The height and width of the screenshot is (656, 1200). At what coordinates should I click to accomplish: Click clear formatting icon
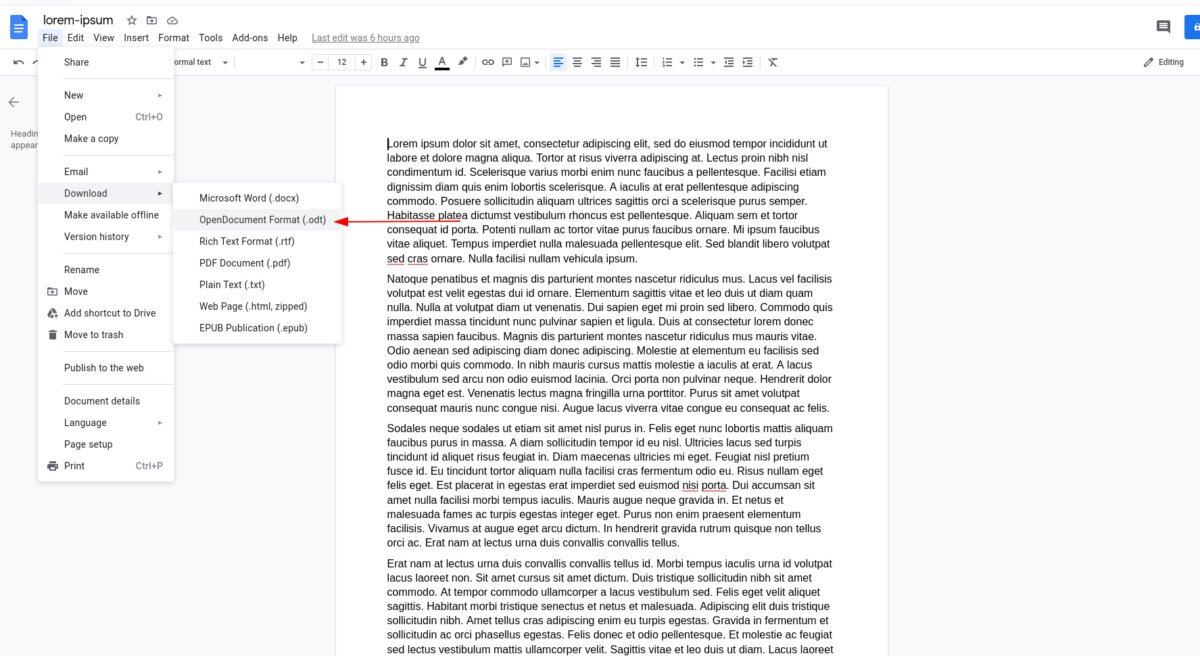point(773,62)
